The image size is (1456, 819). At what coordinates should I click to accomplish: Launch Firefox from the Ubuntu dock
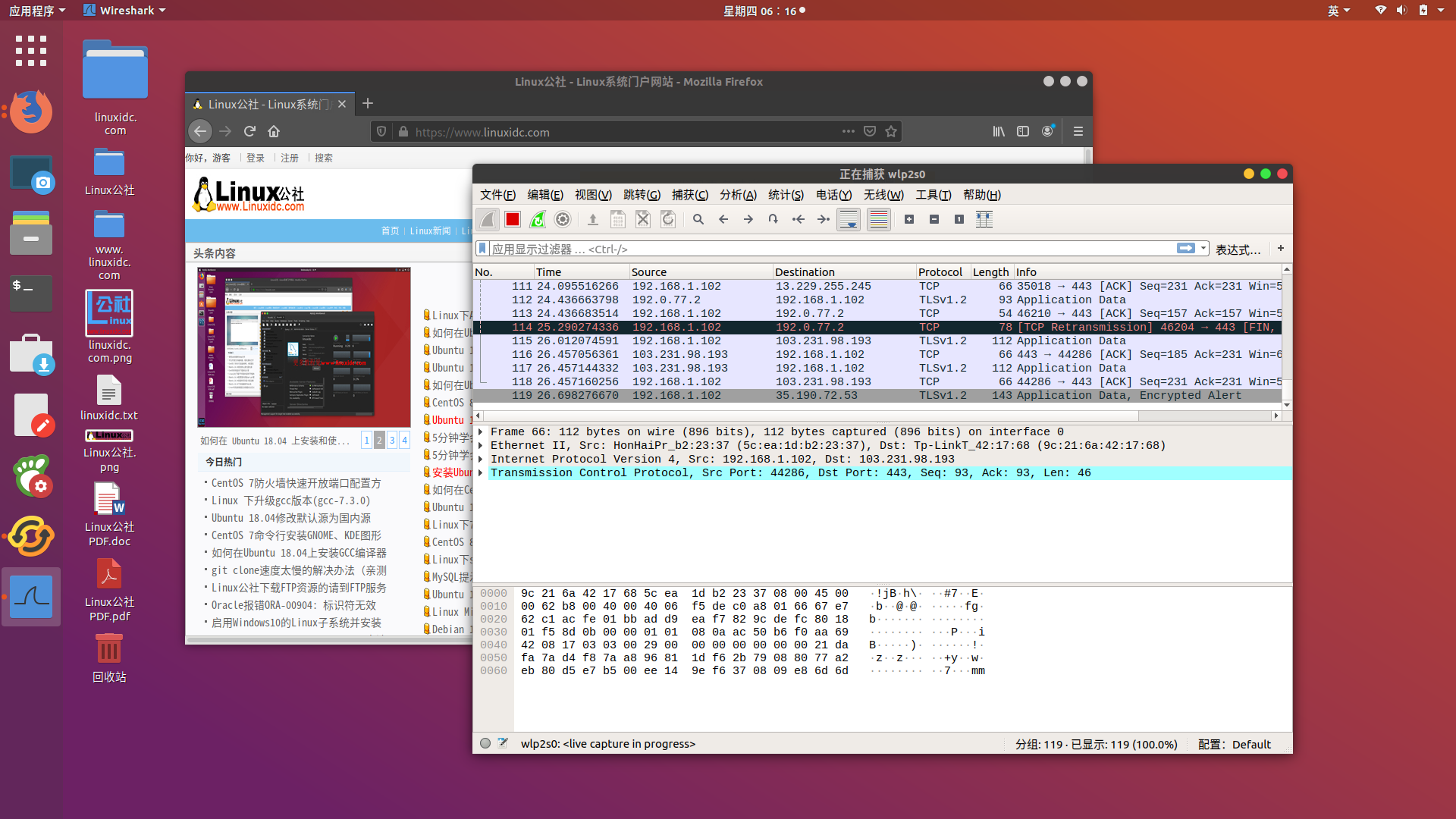pyautogui.click(x=30, y=111)
